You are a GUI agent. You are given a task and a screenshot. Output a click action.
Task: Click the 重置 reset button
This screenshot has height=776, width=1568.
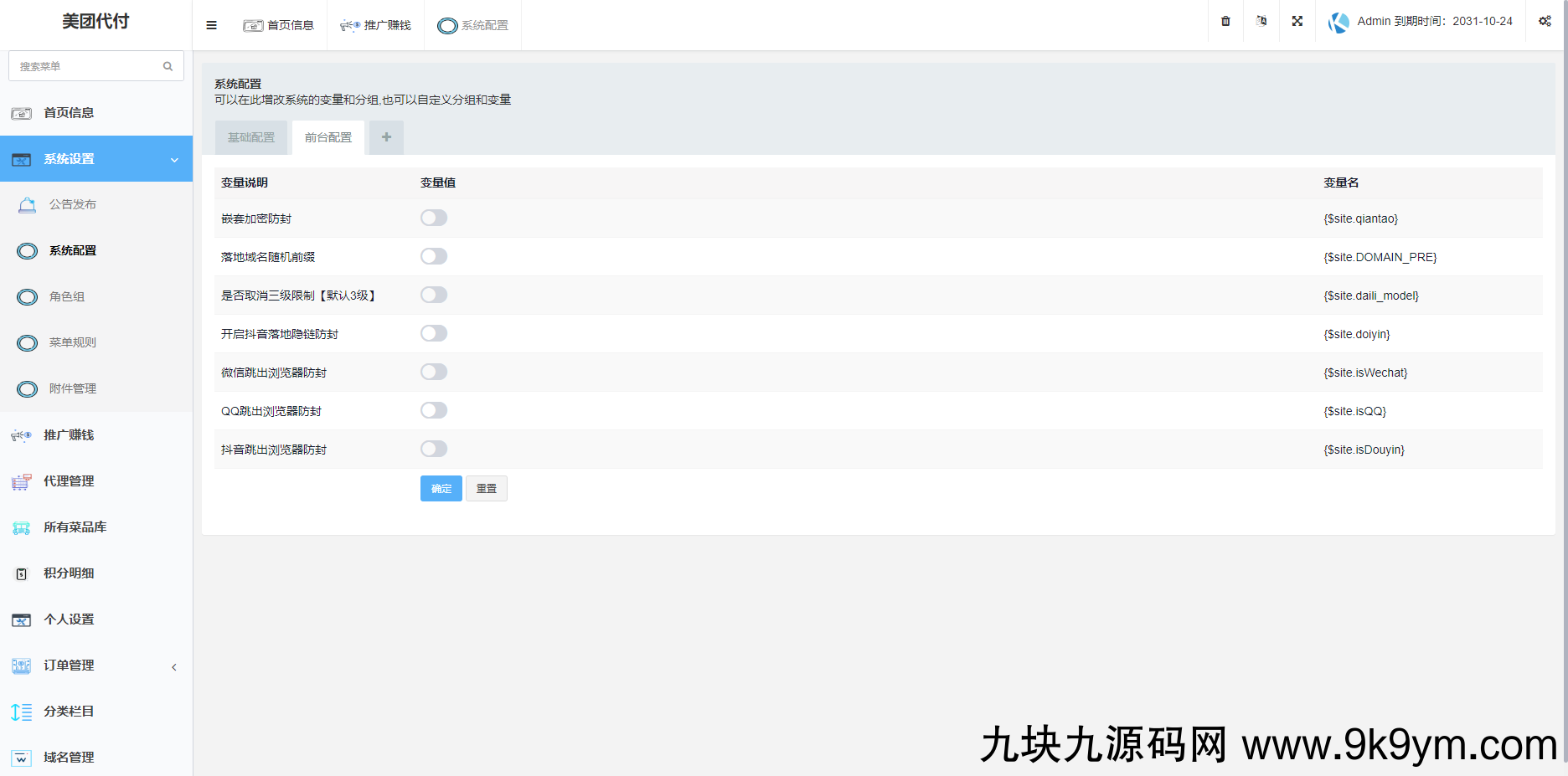click(486, 488)
